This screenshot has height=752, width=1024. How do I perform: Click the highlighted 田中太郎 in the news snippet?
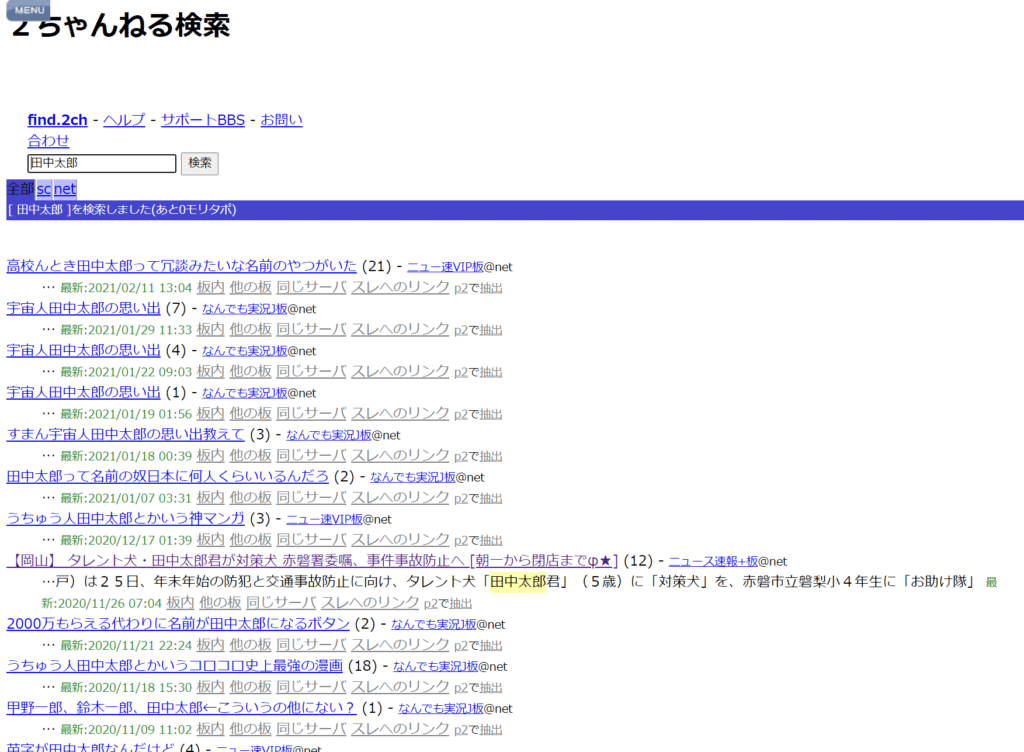(518, 582)
